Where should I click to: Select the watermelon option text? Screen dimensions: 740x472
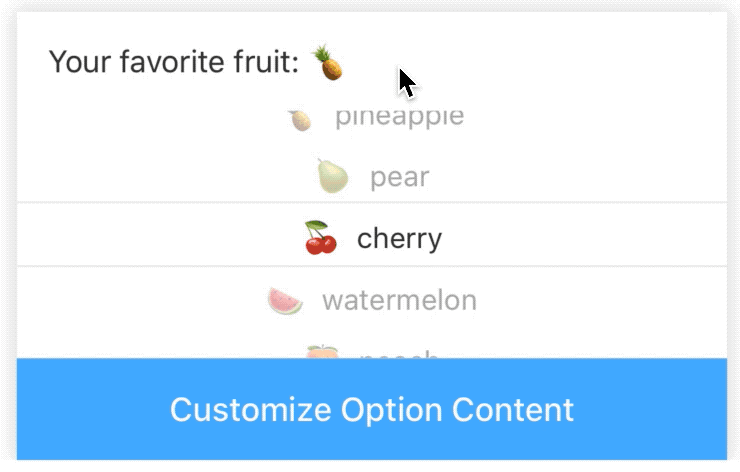tap(399, 299)
